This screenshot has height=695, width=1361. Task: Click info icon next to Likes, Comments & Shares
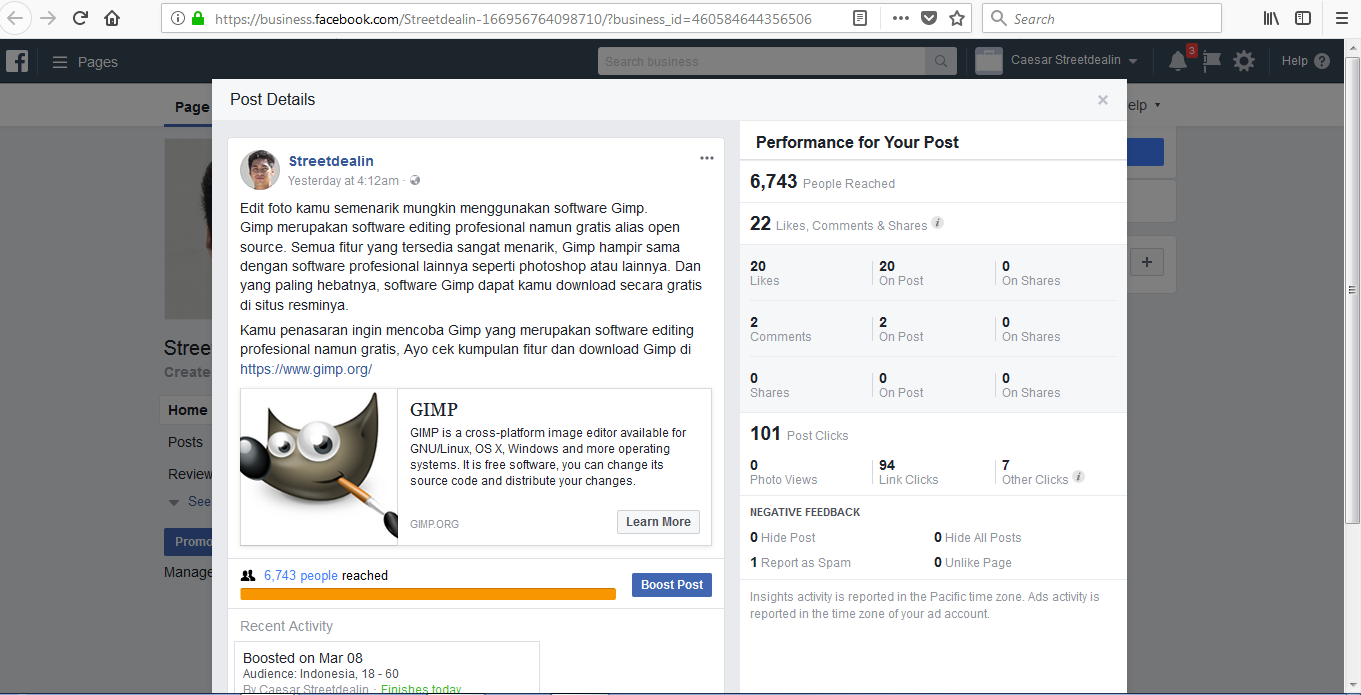coord(937,223)
